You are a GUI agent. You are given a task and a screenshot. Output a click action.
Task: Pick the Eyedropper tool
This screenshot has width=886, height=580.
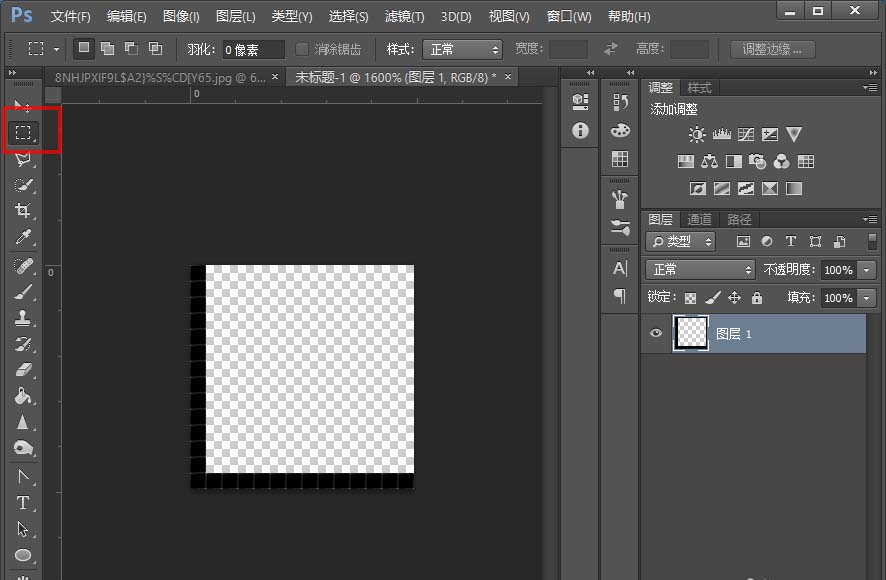[24, 237]
